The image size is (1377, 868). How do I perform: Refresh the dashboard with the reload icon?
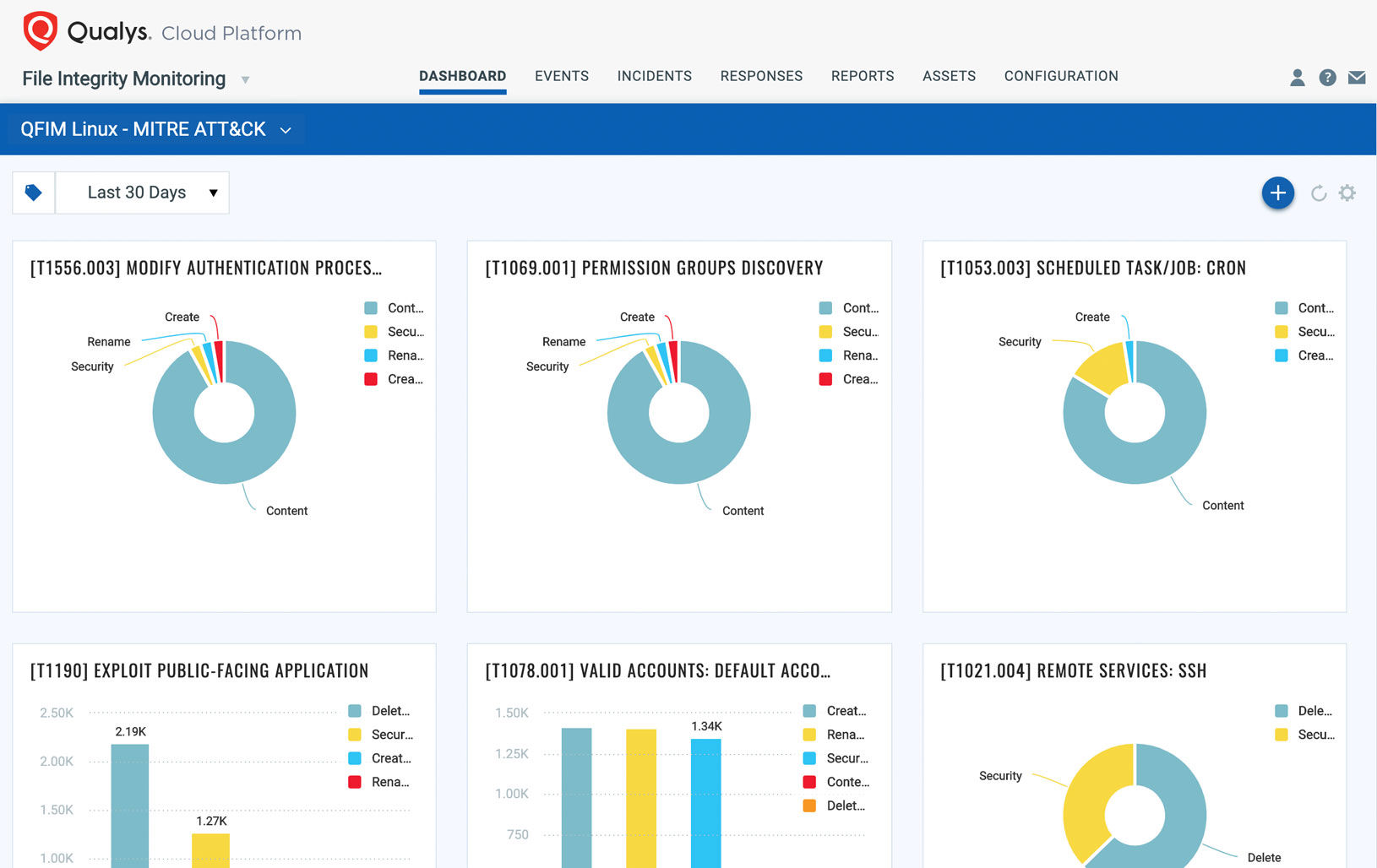click(x=1318, y=193)
